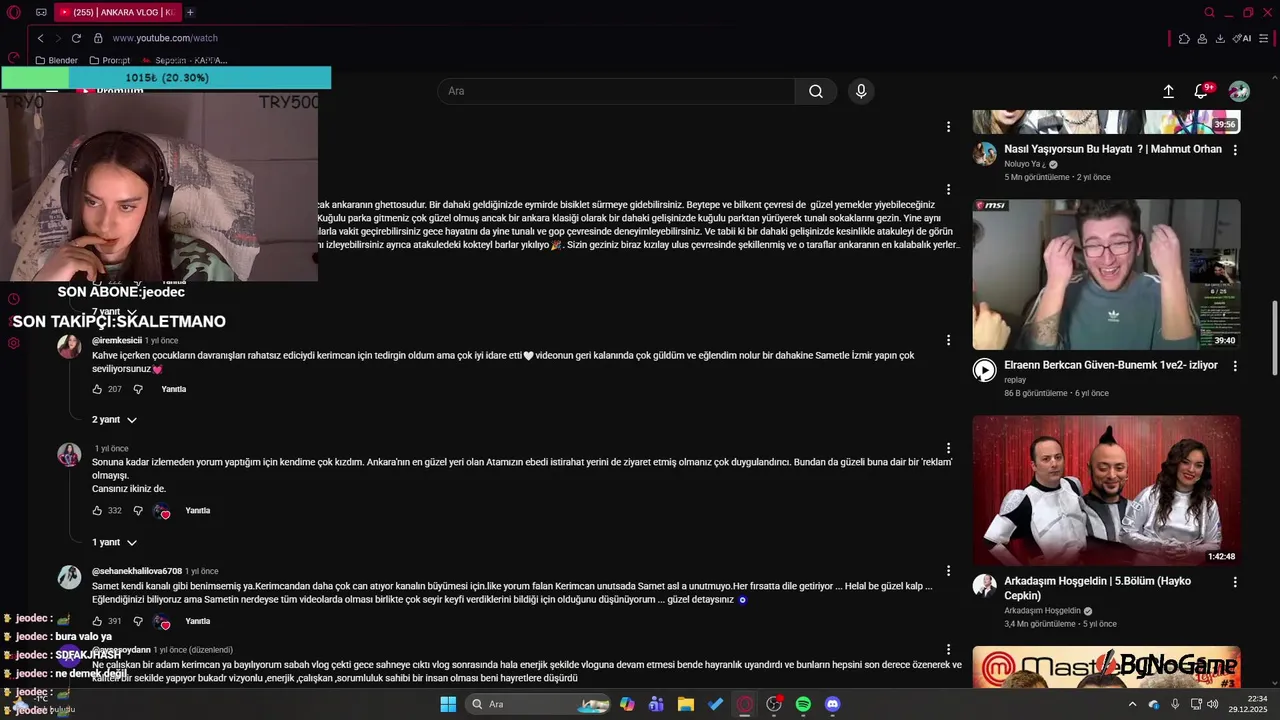Image resolution: width=1280 pixels, height=720 pixels.
Task: Open Nasıl Yaşıyorsun Bu Hayatı video title
Action: click(x=1113, y=149)
